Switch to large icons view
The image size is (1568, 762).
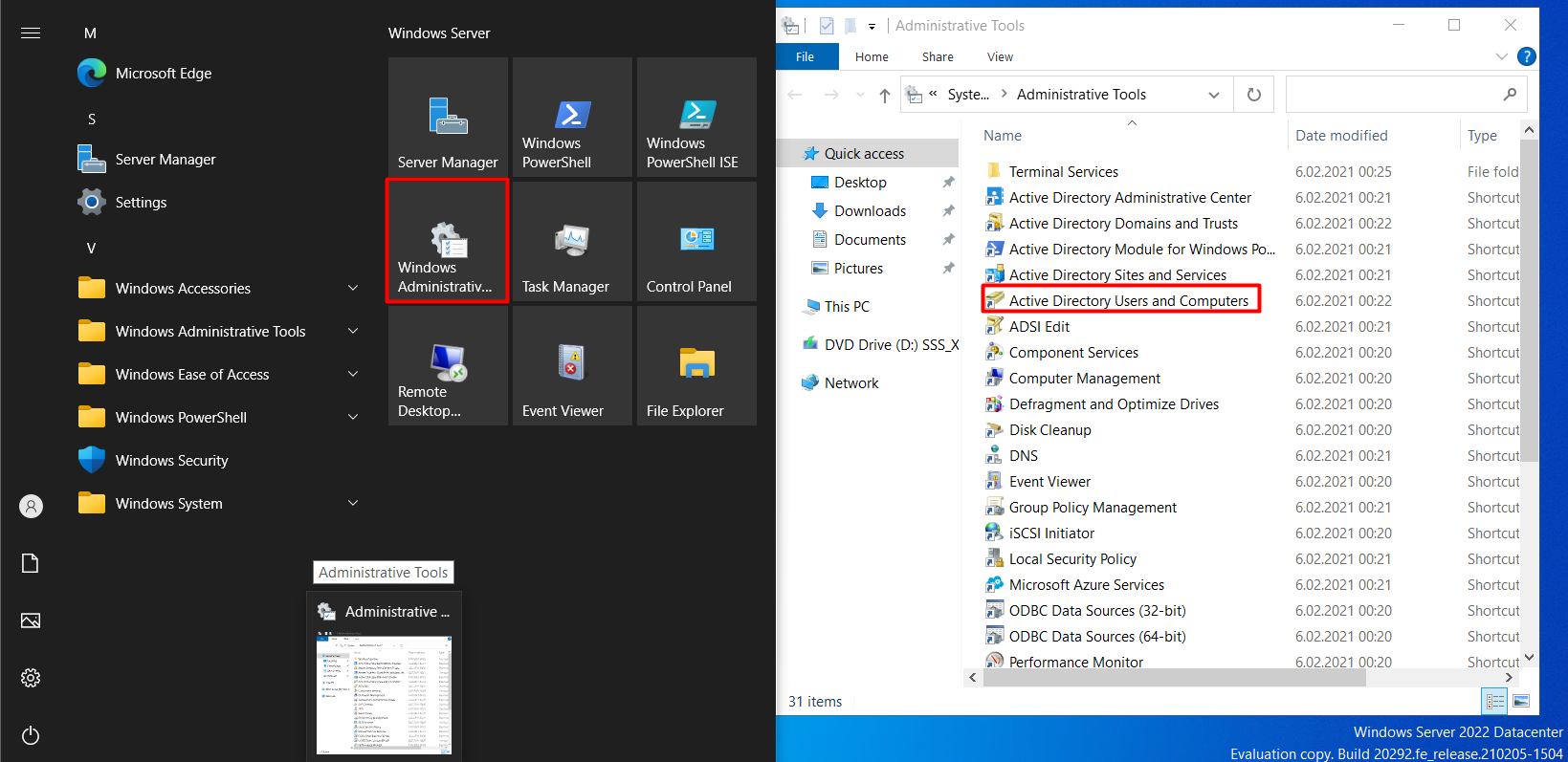coord(1520,702)
